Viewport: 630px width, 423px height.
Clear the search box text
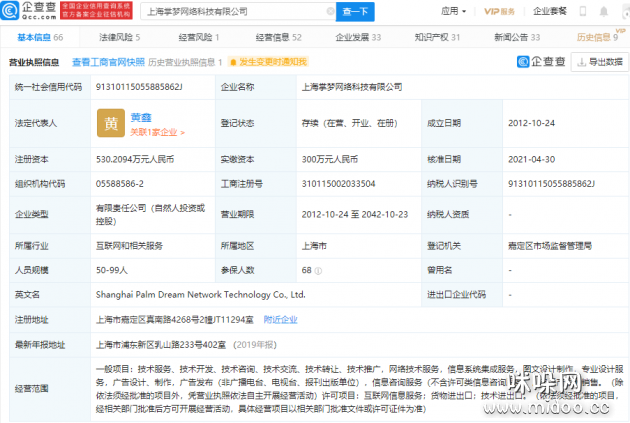330,11
